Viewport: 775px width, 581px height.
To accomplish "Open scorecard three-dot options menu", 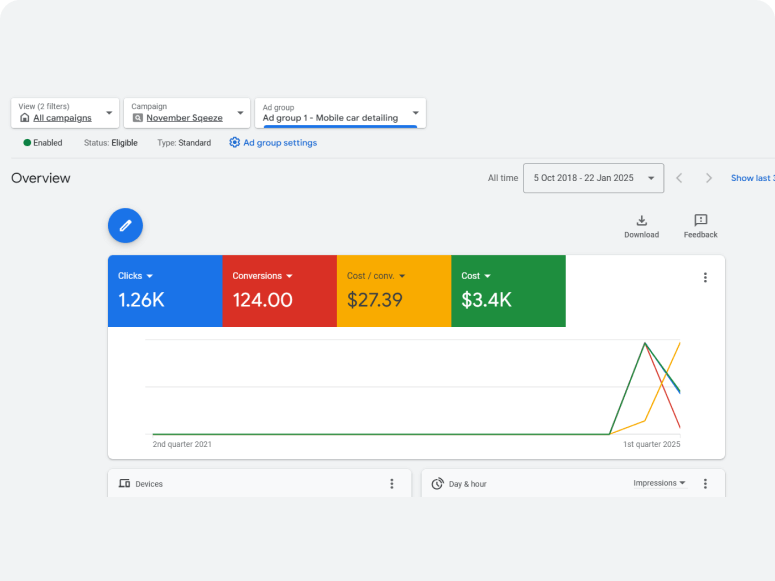I will coord(705,278).
